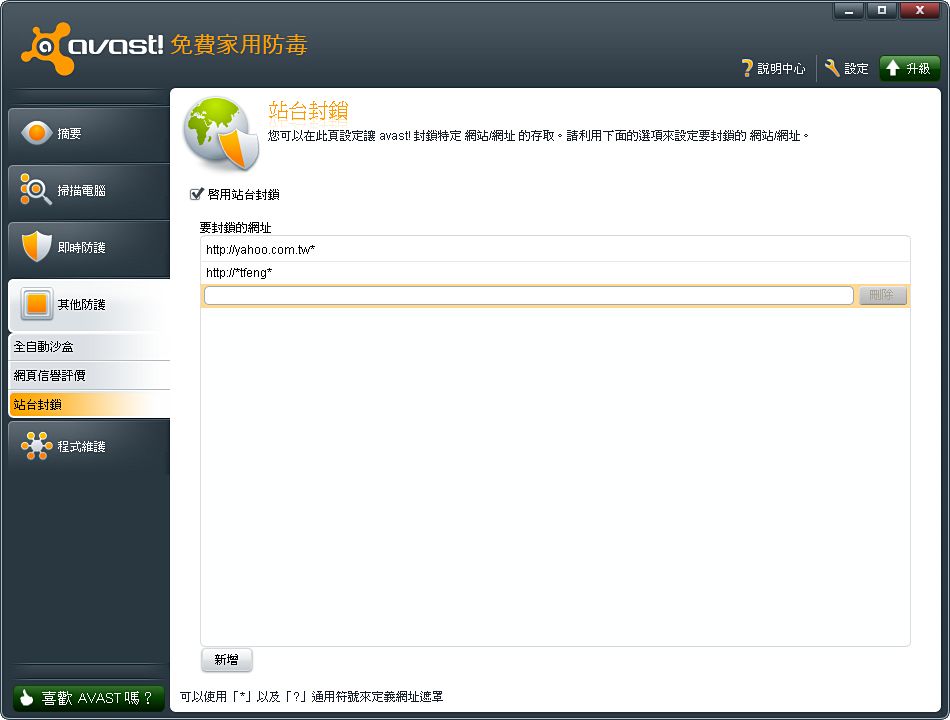Open the 程式維護 menu label
The image size is (950, 720).
81,447
